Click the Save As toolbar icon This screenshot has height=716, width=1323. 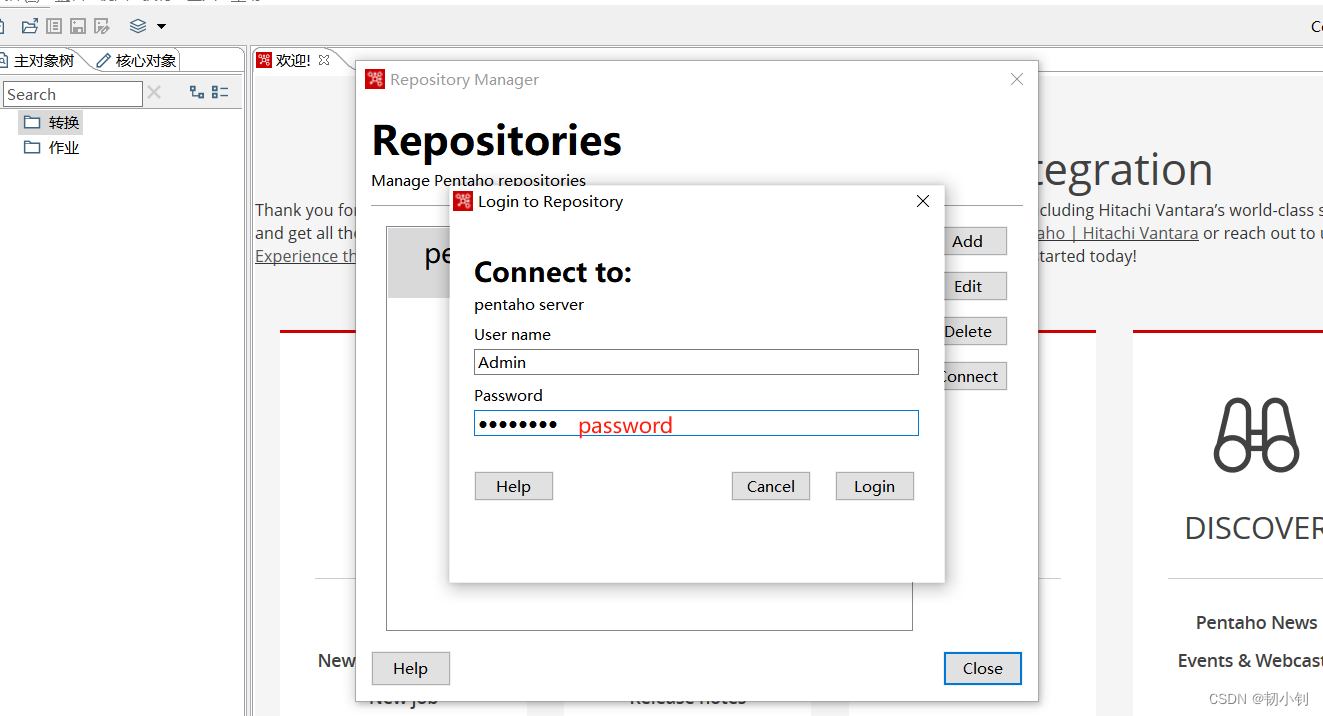[x=102, y=26]
